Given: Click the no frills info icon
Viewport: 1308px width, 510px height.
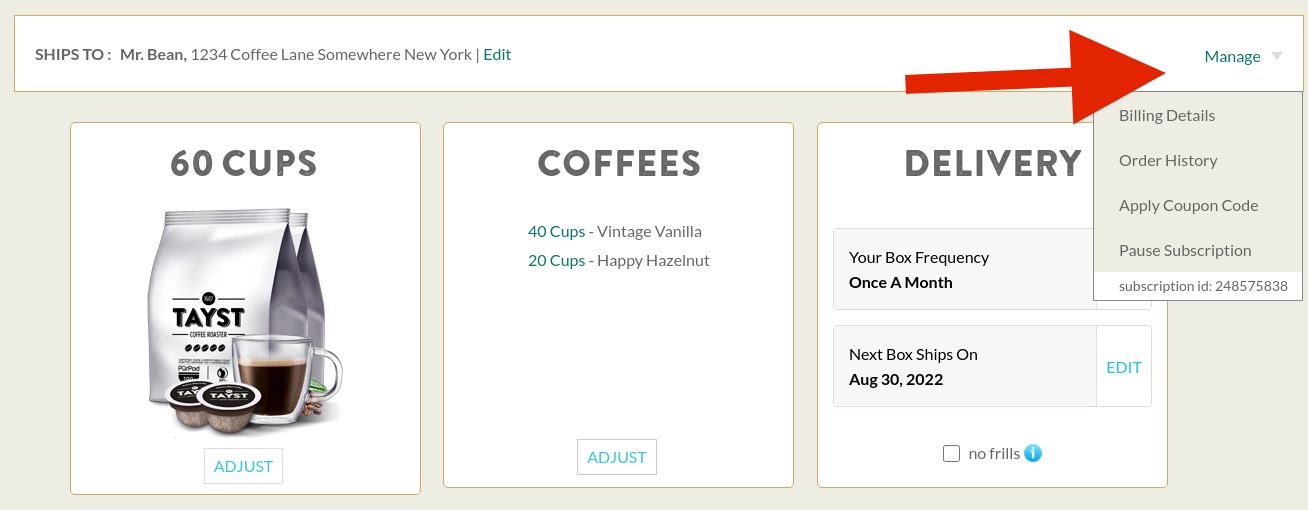Looking at the screenshot, I should coord(1034,453).
